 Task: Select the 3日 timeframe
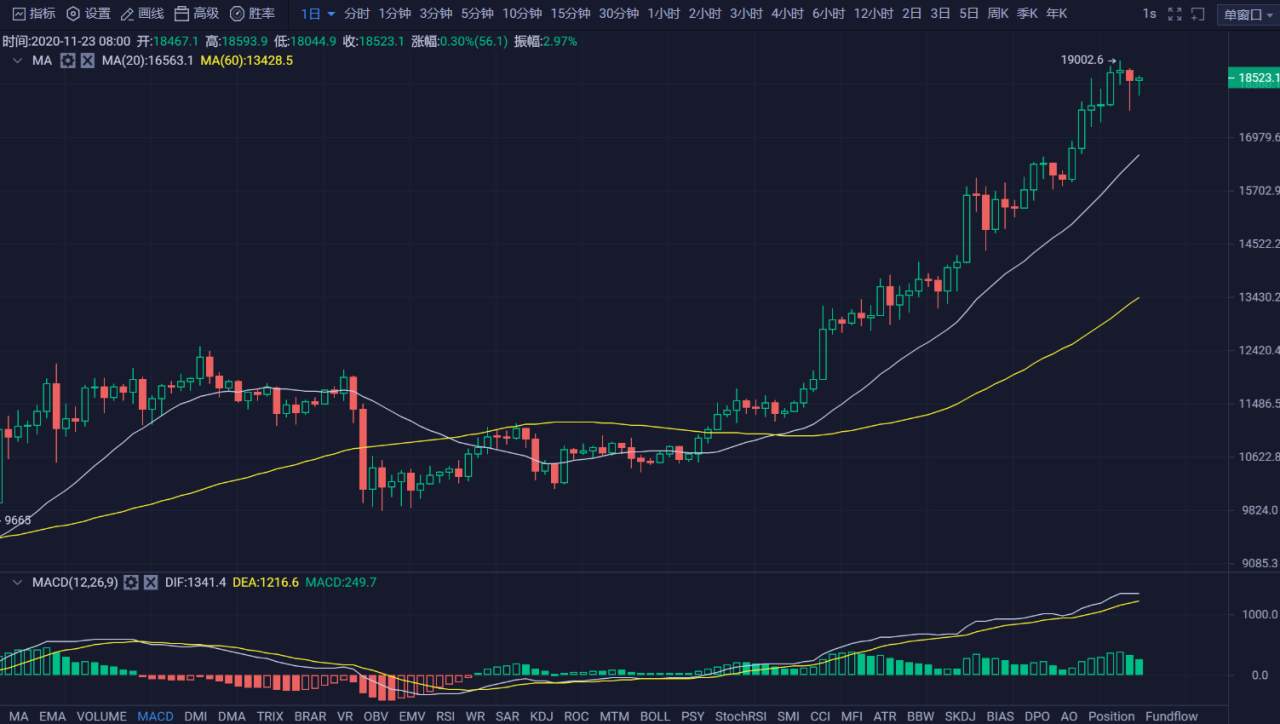(940, 14)
